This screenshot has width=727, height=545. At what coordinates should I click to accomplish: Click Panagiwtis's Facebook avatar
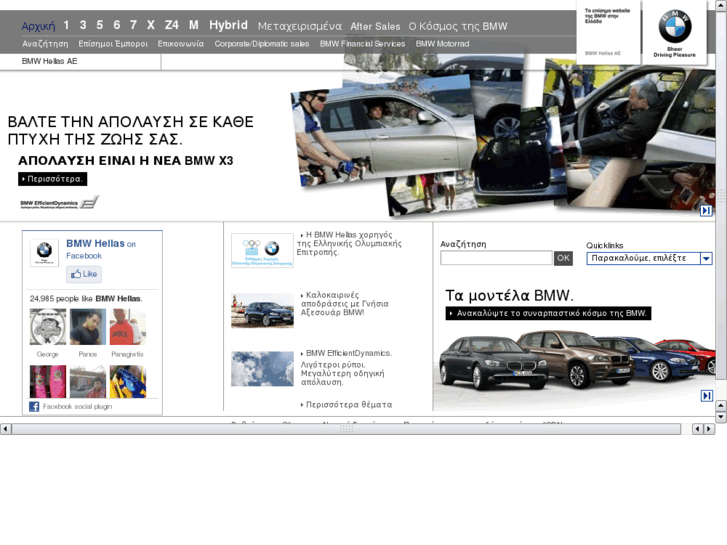point(128,327)
